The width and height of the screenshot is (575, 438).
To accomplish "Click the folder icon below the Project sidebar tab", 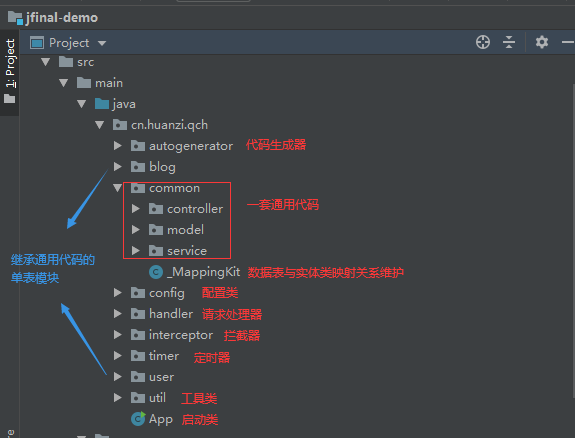I will 10,99.
